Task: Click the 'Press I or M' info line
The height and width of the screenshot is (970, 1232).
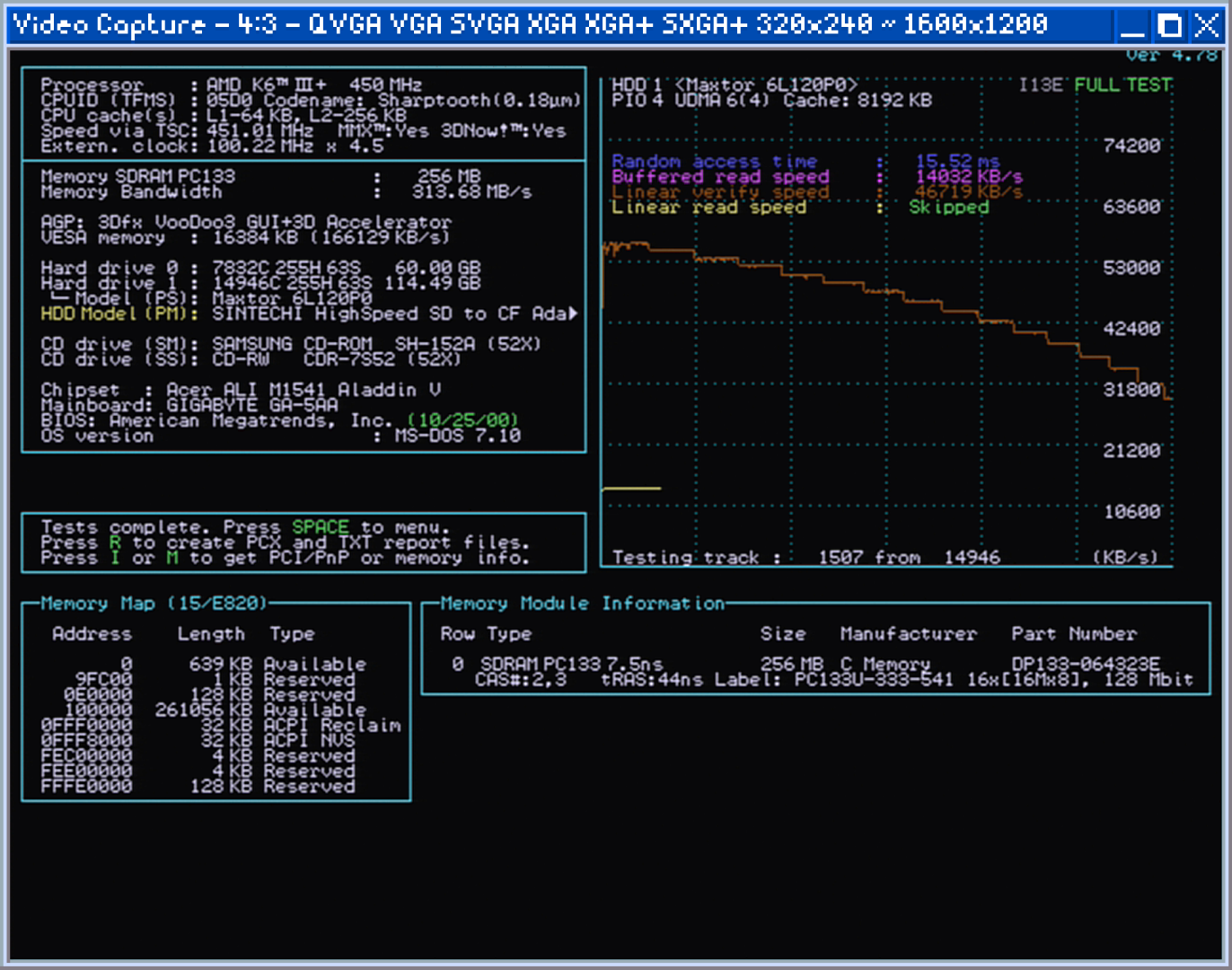Action: 285,558
